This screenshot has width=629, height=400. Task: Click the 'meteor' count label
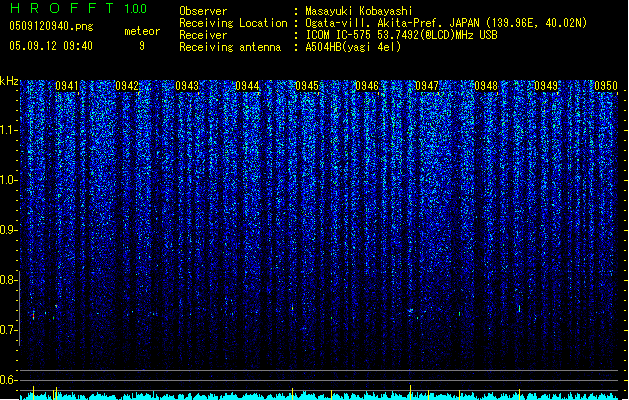(x=142, y=31)
